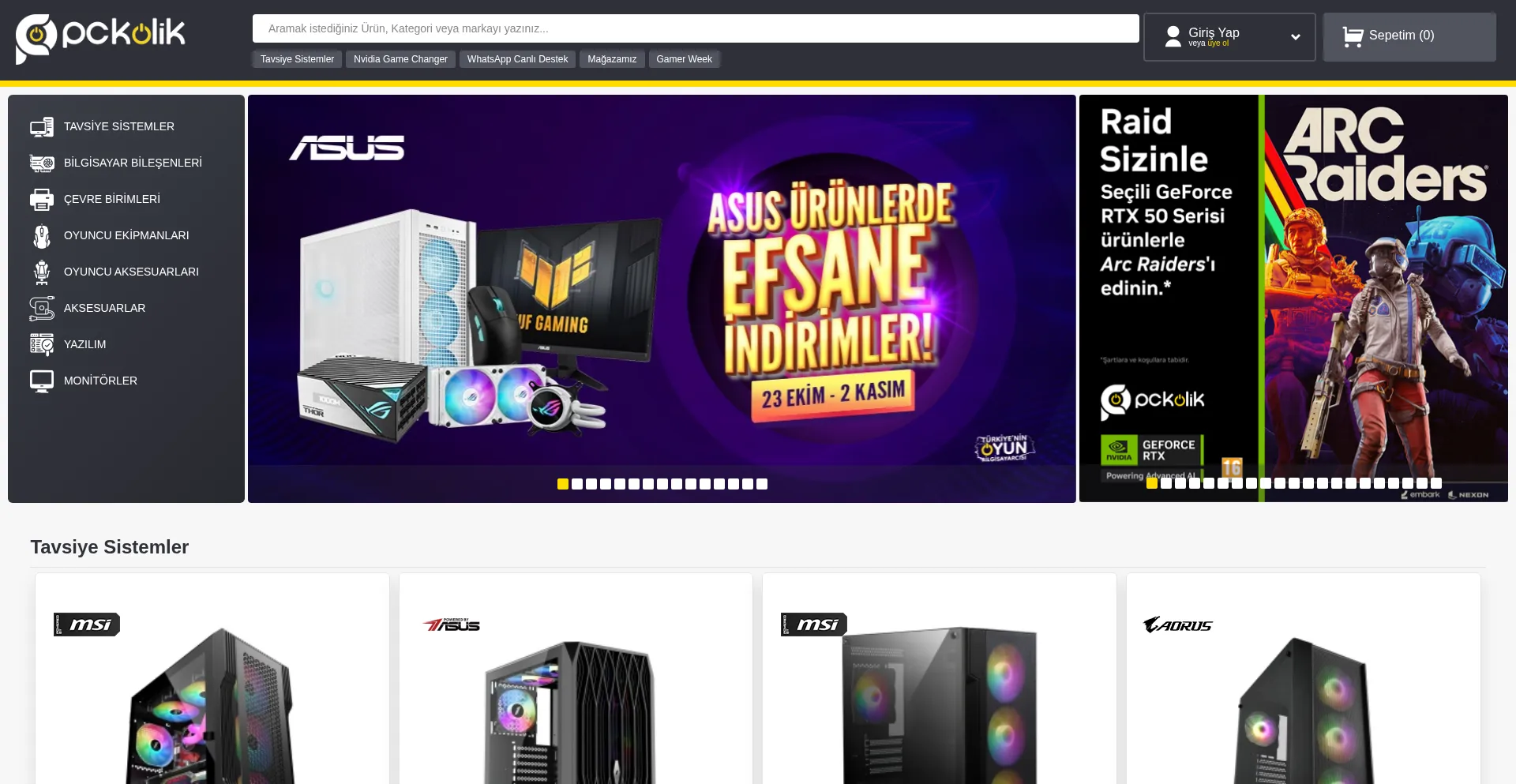This screenshot has height=784, width=1516.
Task: Select the last dot of main banner carousel
Action: [762, 484]
